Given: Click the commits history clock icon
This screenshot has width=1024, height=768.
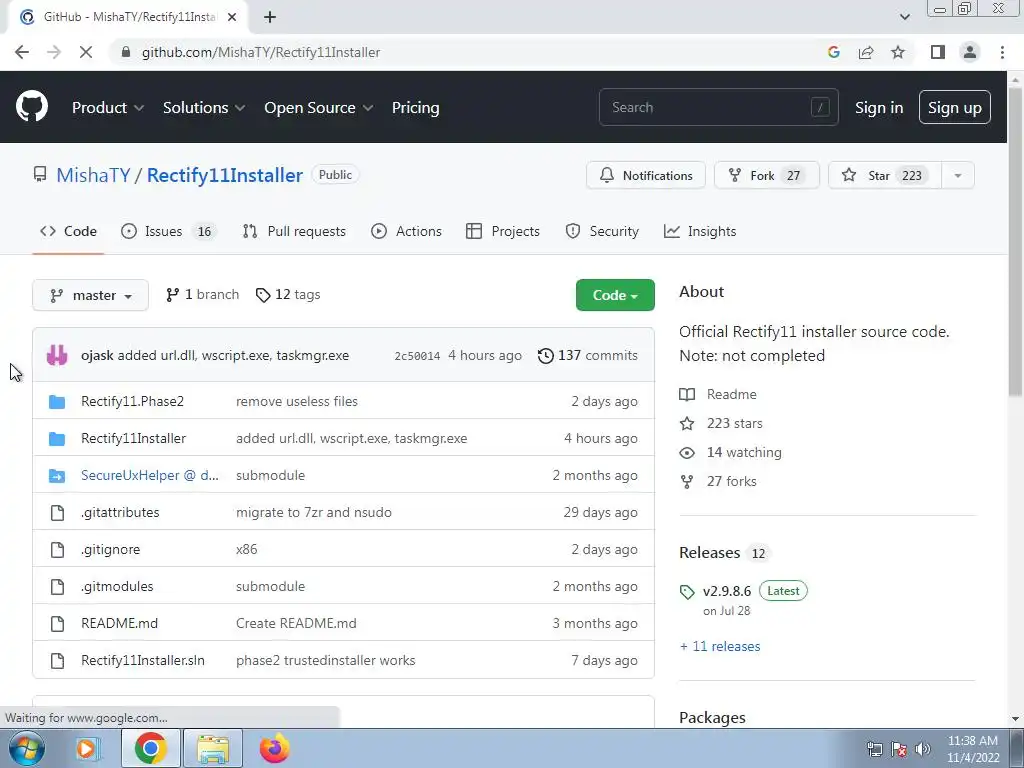Looking at the screenshot, I should (x=545, y=355).
